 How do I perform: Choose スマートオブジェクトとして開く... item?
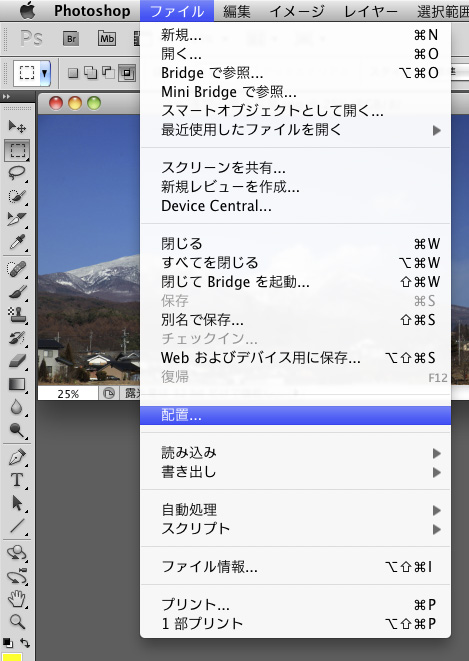(295, 110)
